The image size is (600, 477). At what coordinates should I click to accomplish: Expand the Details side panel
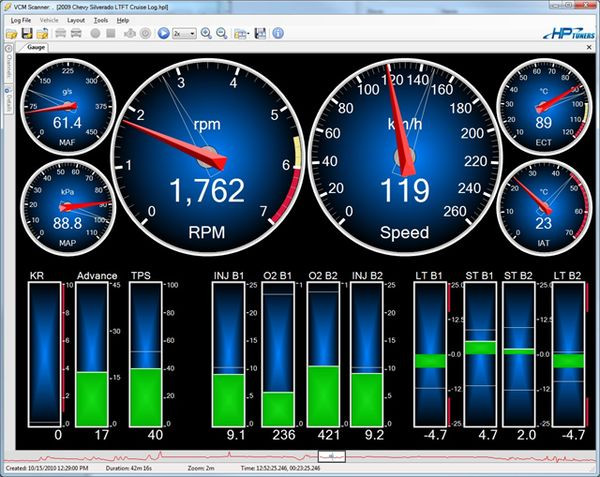[7, 101]
